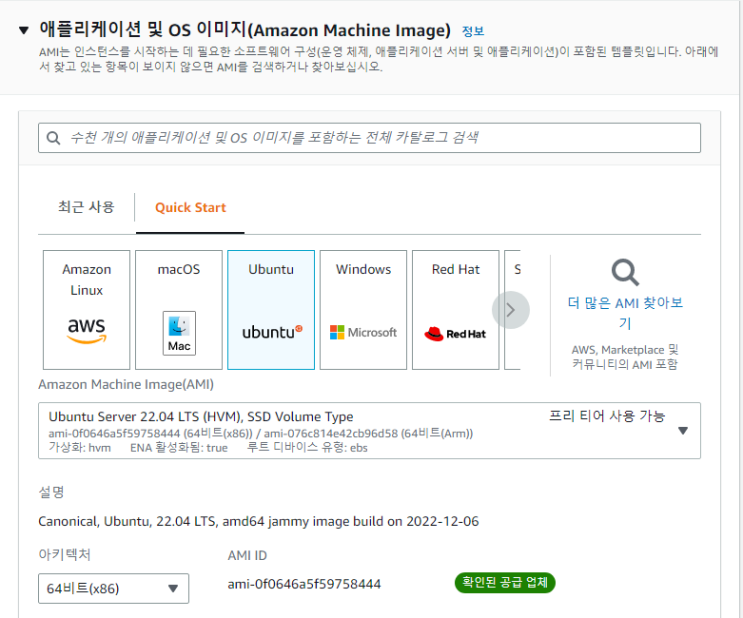Pick the Windows Microsoft logo tile
This screenshot has height=618, width=743.
coord(363,310)
